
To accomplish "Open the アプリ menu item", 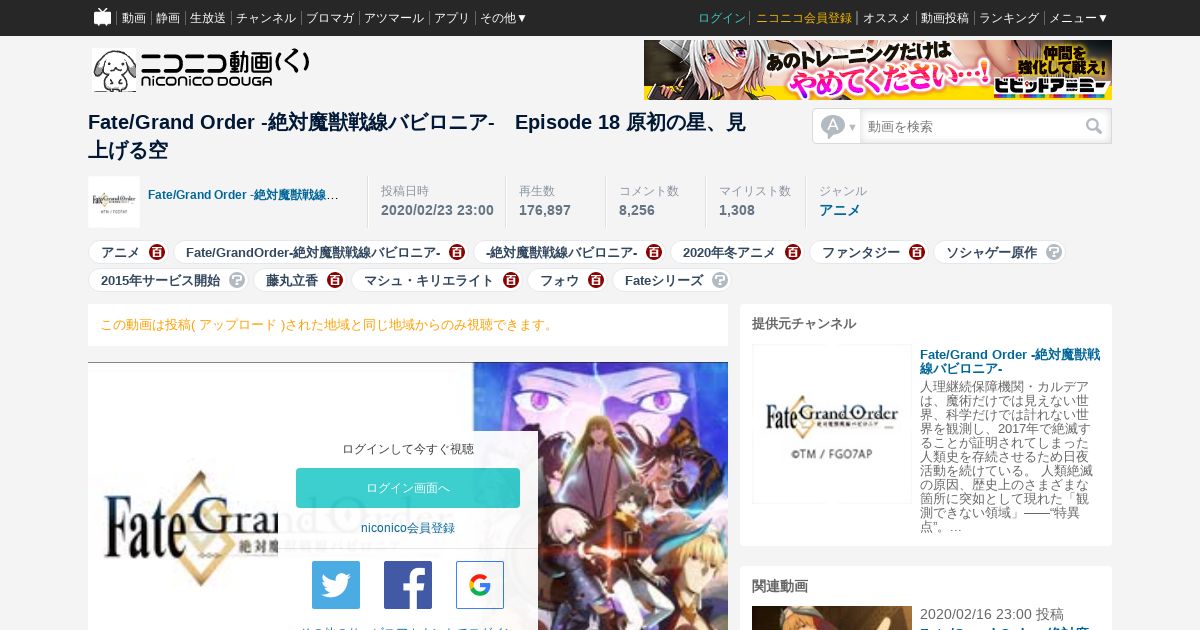I will pos(452,18).
